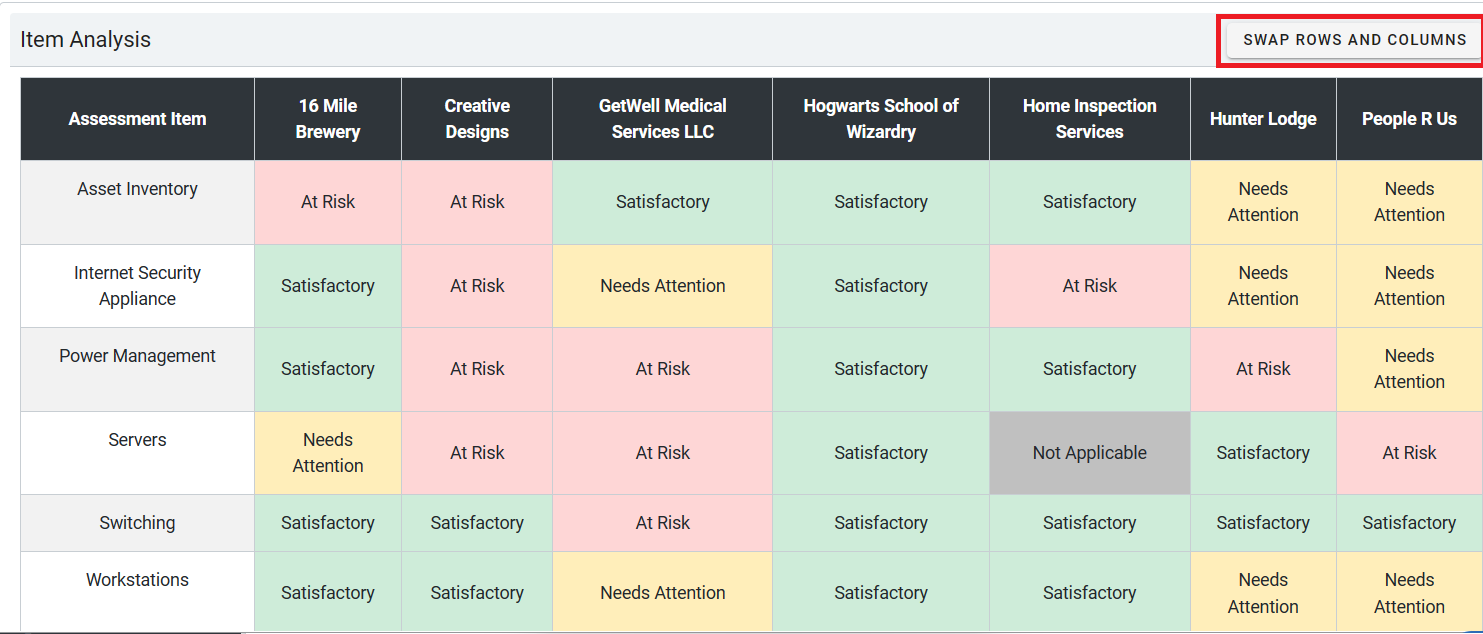Click the Home Inspection Services column header

[x=1090, y=119]
